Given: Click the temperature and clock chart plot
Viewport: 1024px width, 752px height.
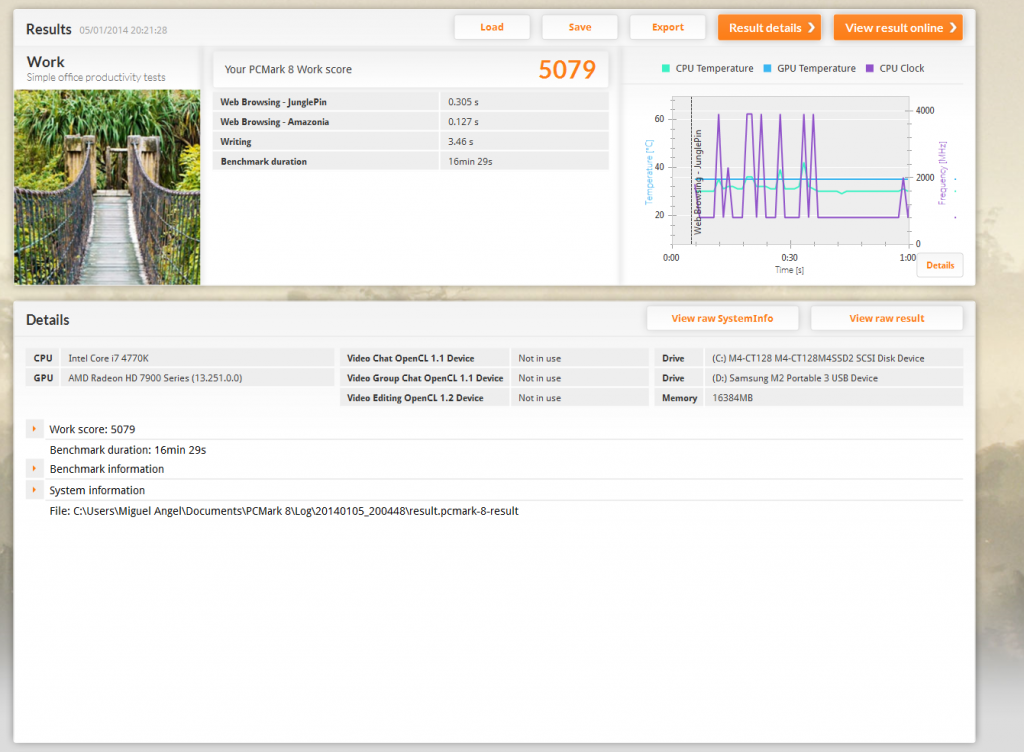Looking at the screenshot, I should click(790, 170).
